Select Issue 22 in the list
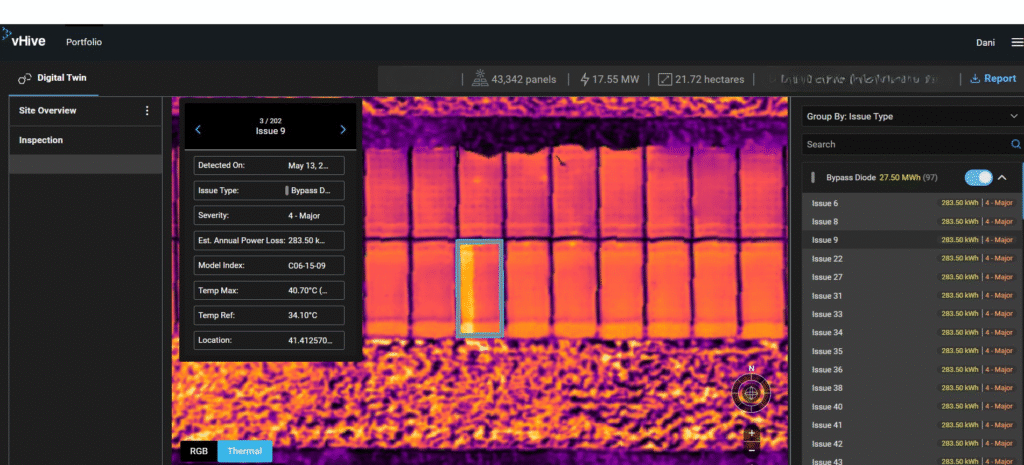Viewport: 1024px width, 465px height. coord(913,259)
